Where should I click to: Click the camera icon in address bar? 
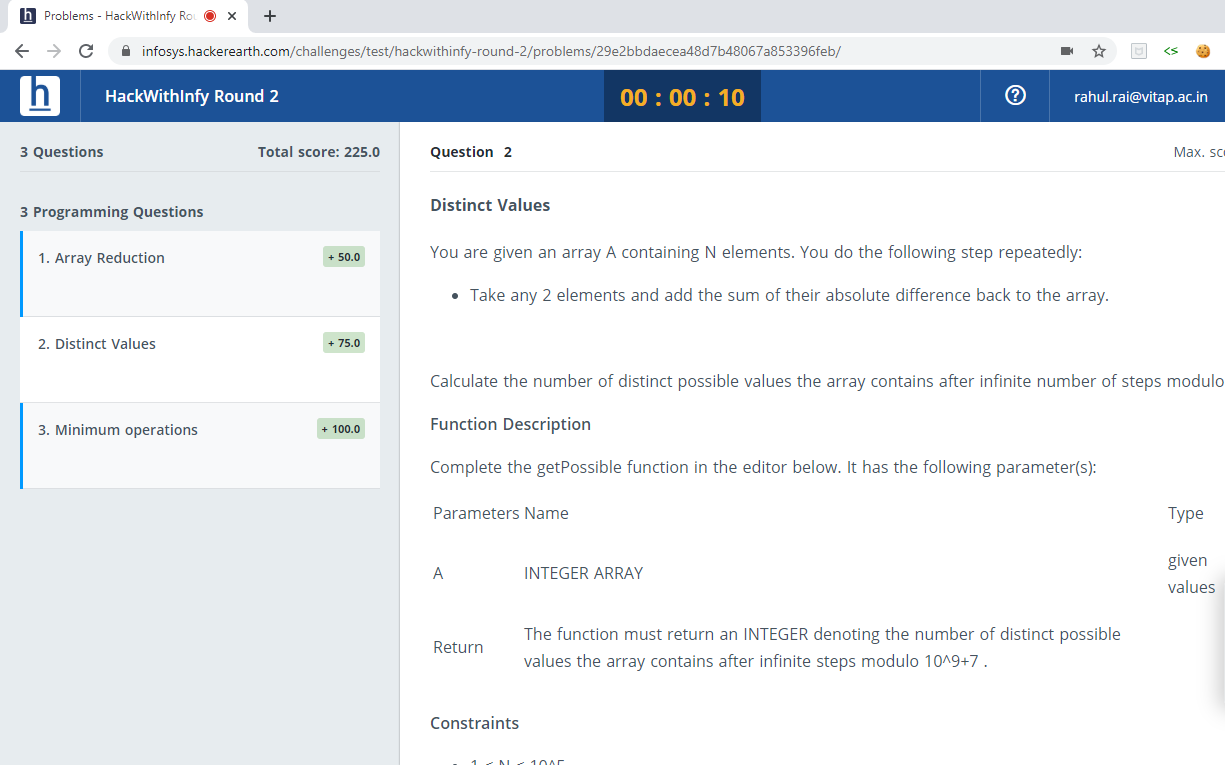pyautogui.click(x=1067, y=51)
